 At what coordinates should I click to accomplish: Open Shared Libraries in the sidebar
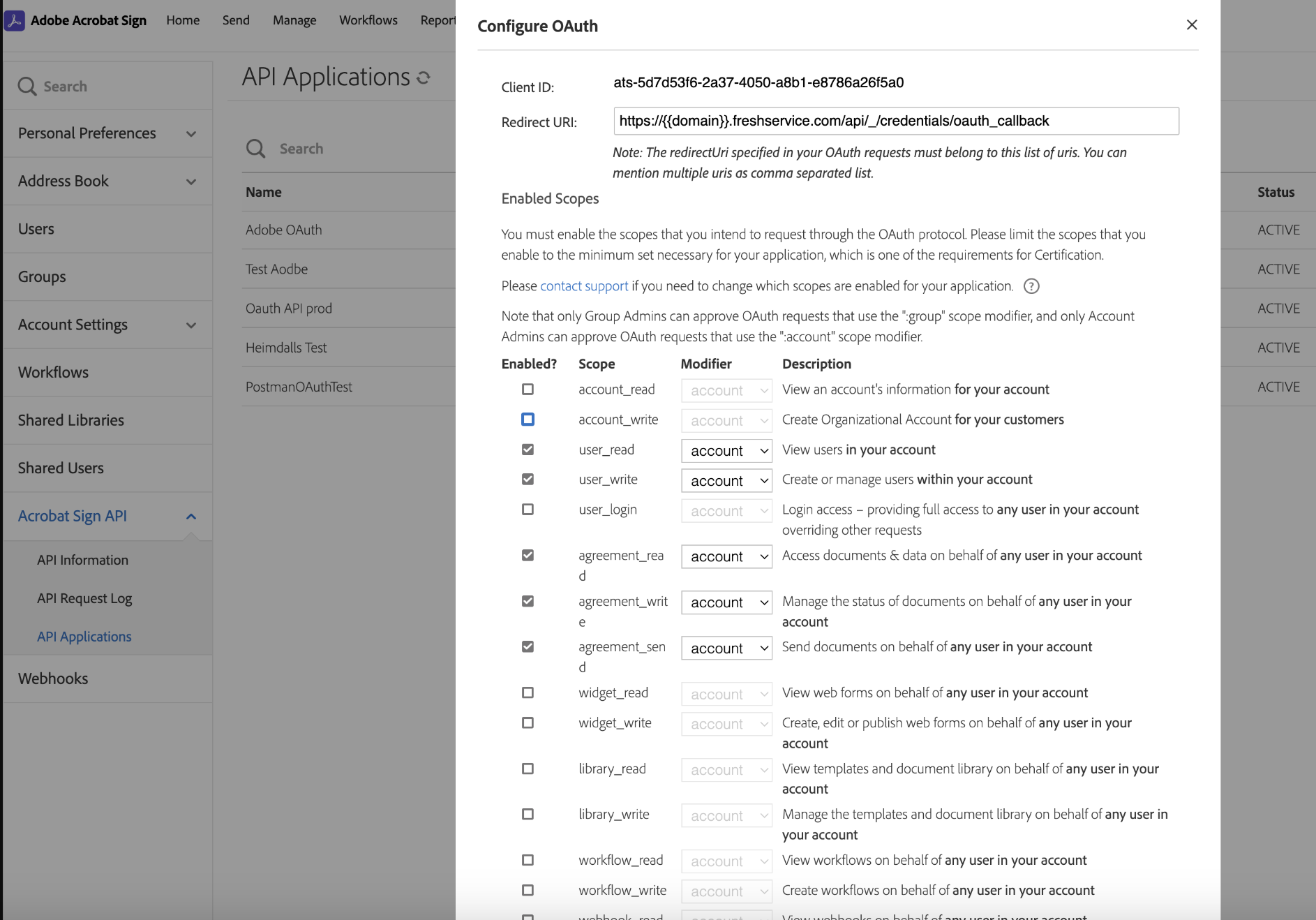point(107,420)
